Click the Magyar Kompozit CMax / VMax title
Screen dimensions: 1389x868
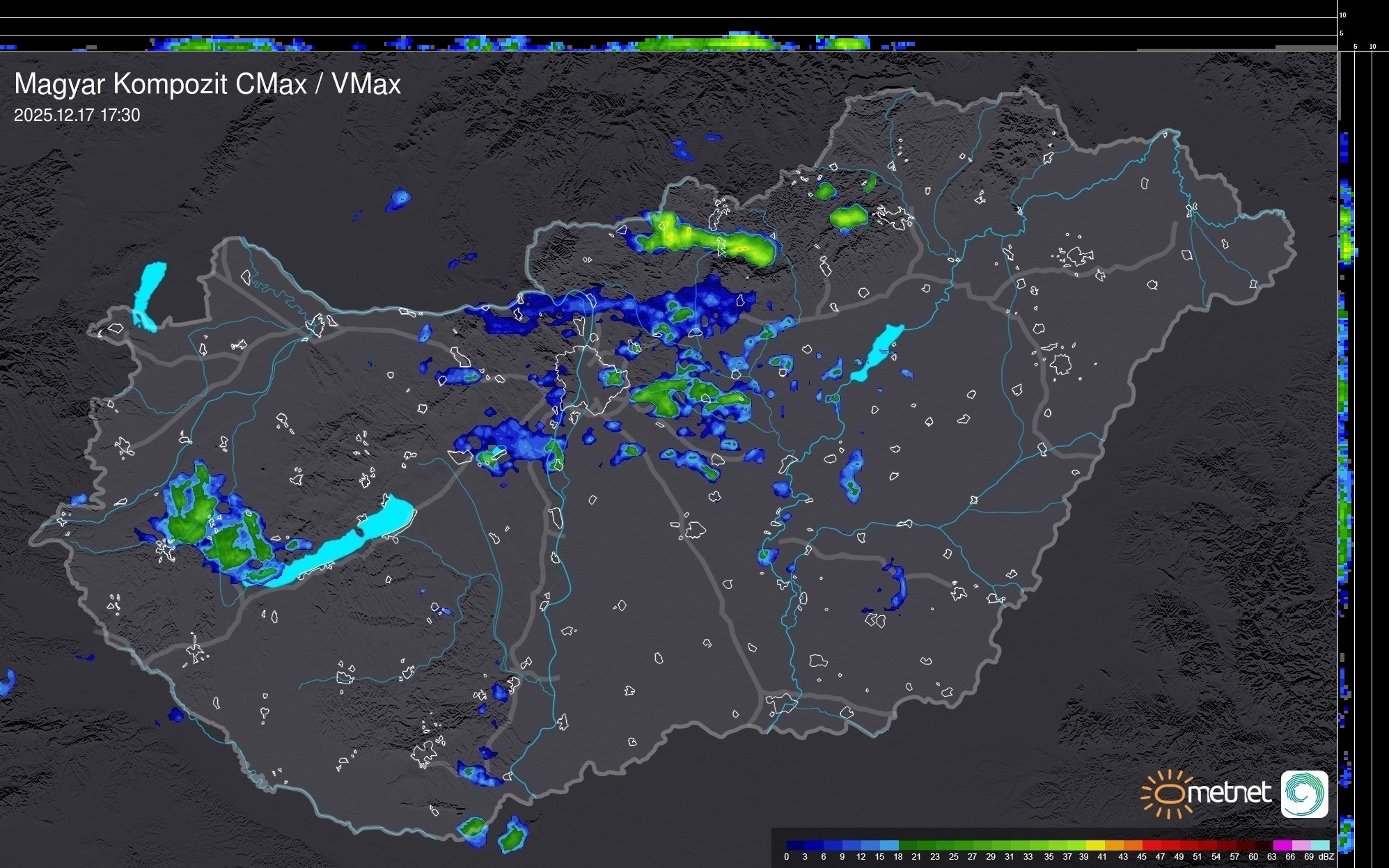(x=207, y=84)
